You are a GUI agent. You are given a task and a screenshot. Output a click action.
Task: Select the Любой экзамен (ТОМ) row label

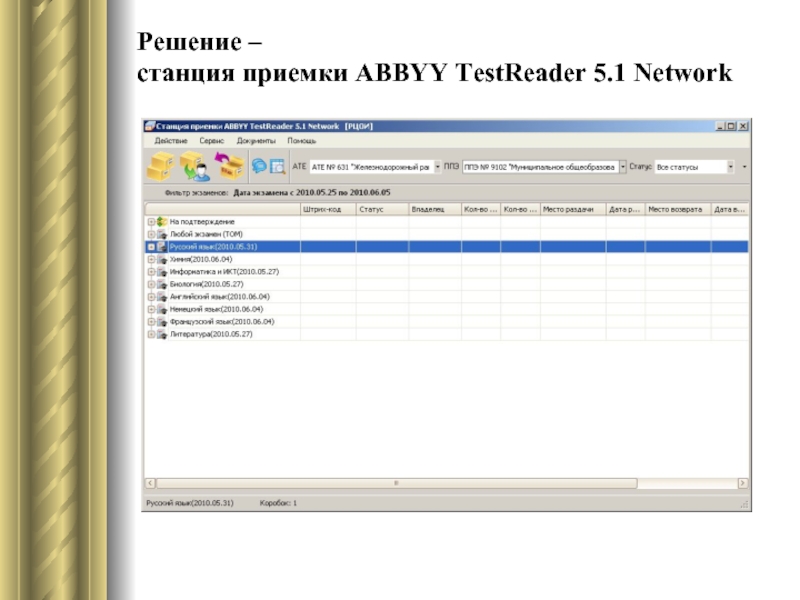[x=206, y=234]
